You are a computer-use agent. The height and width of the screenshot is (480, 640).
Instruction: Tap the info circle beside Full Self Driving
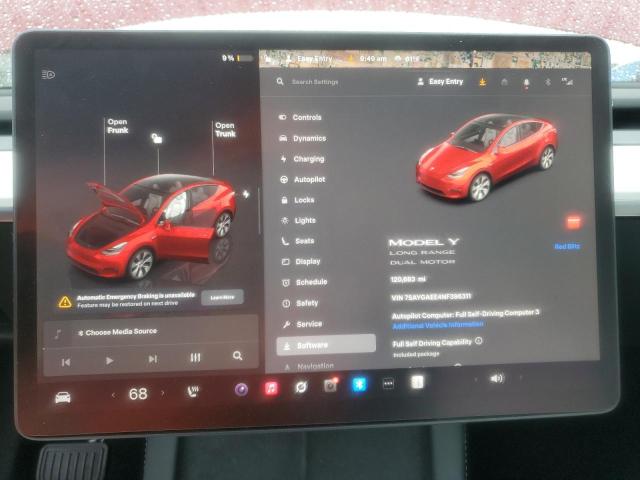[479, 340]
